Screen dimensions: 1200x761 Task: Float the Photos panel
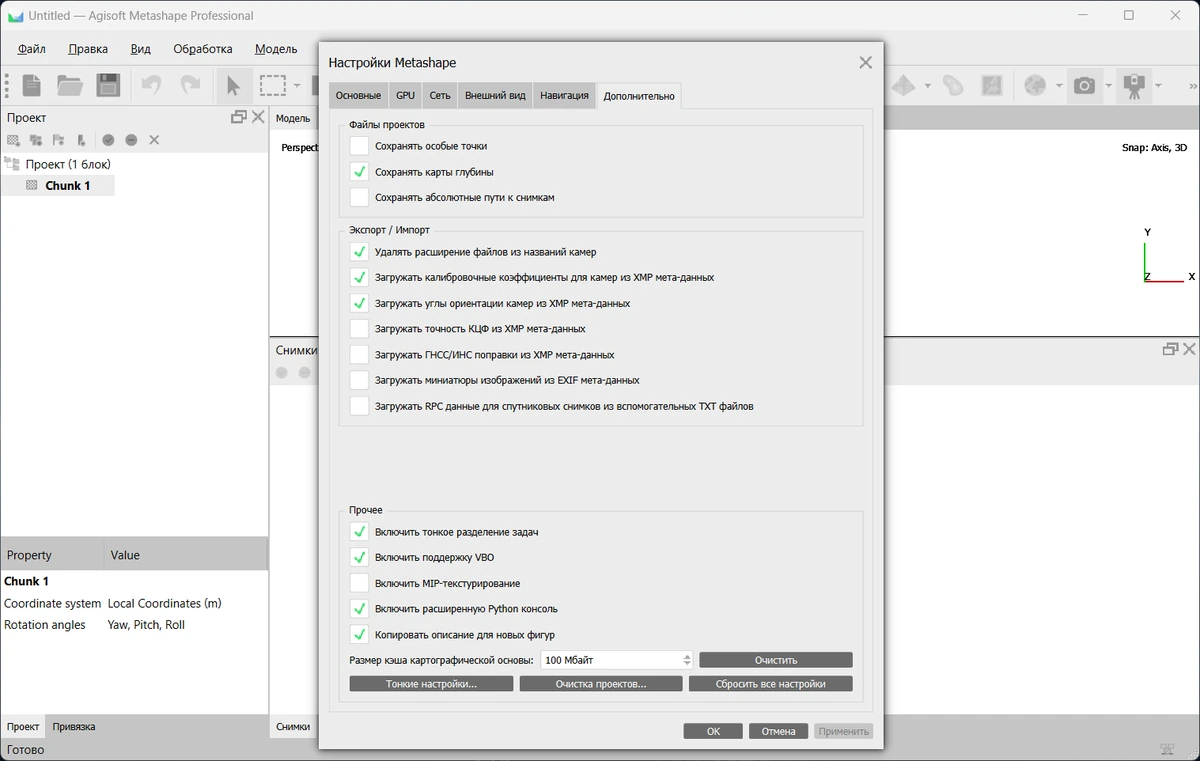(x=1170, y=349)
